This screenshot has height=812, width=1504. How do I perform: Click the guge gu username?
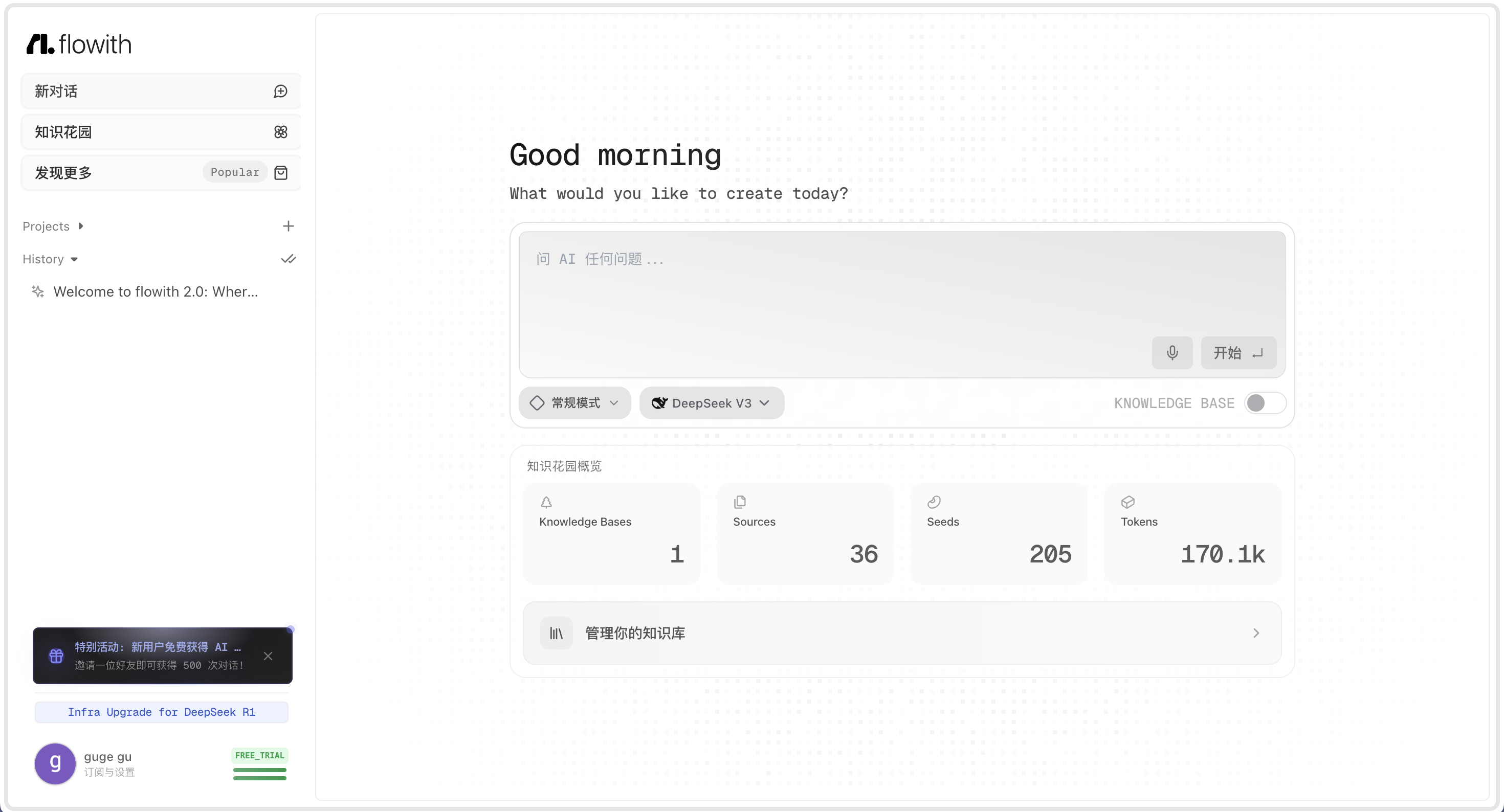(x=107, y=757)
